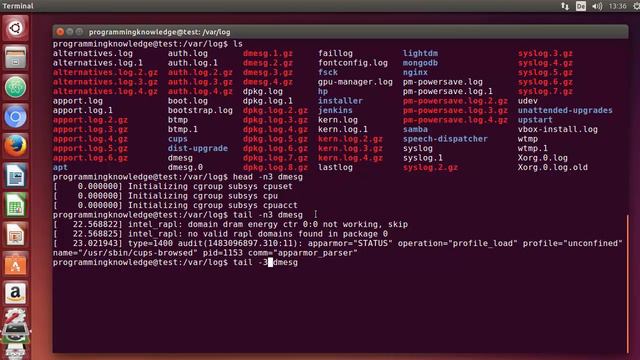Click on auth.log in the listing
Screen dimensions: 640x360
[x=188, y=53]
